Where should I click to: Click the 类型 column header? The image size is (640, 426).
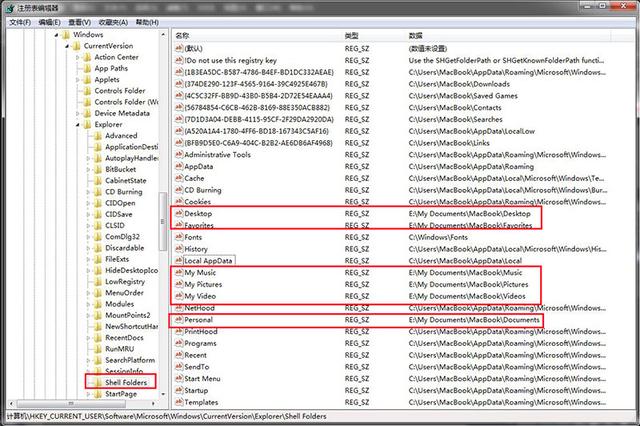click(374, 36)
